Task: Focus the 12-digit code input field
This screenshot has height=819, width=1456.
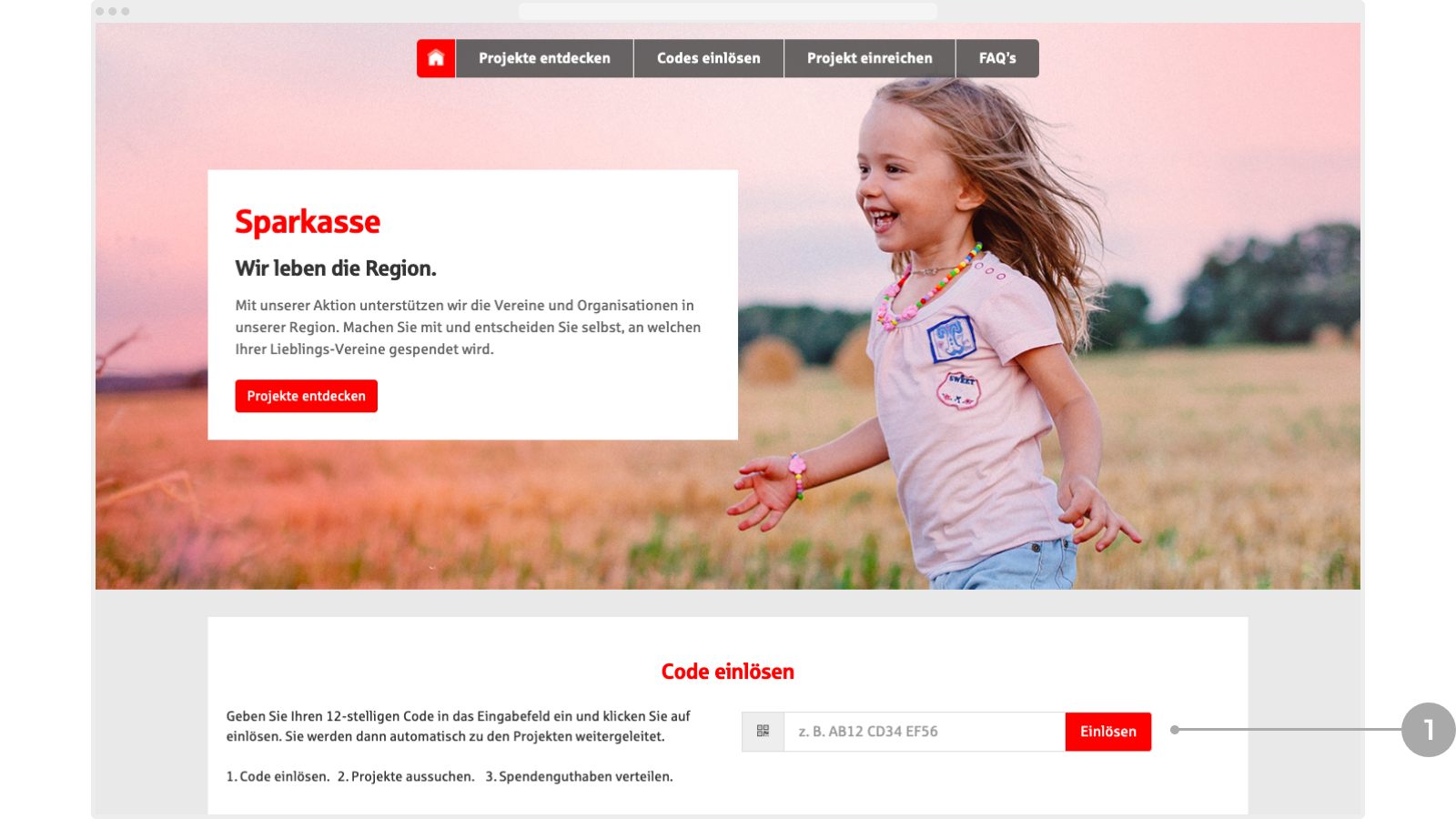Action: (925, 732)
